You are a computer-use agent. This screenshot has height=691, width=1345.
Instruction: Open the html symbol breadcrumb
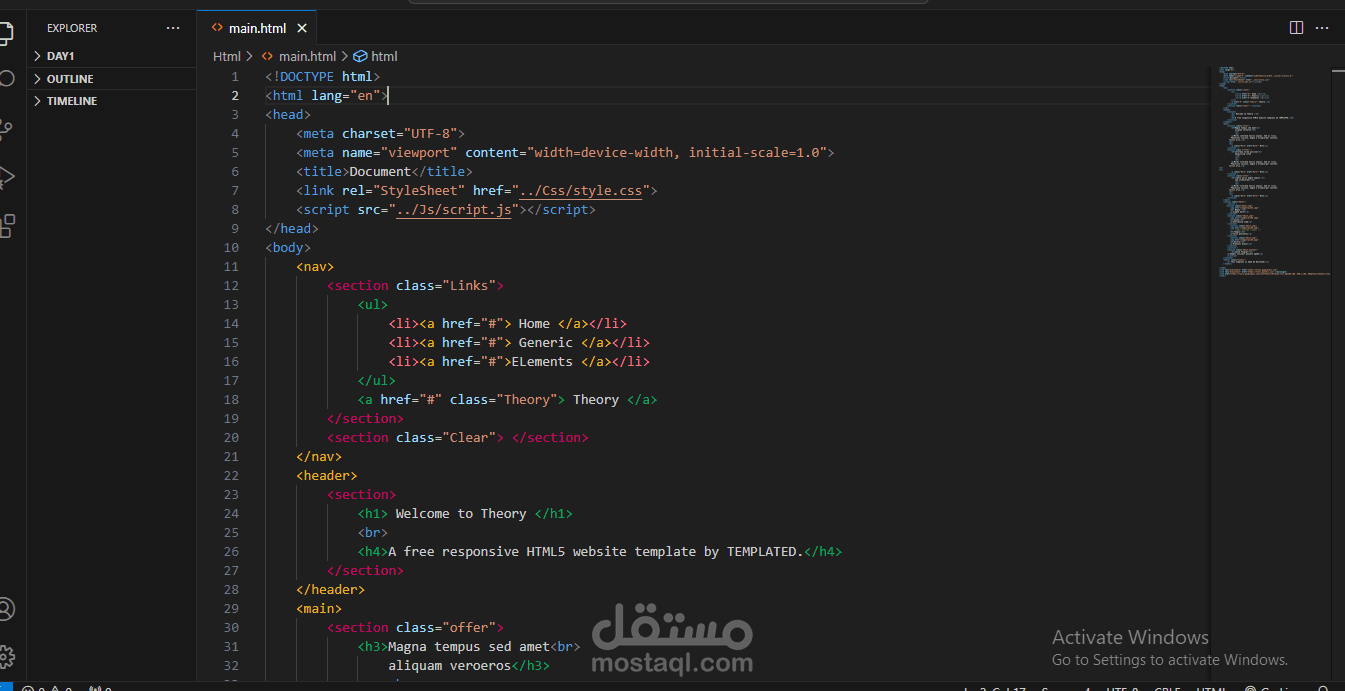376,57
